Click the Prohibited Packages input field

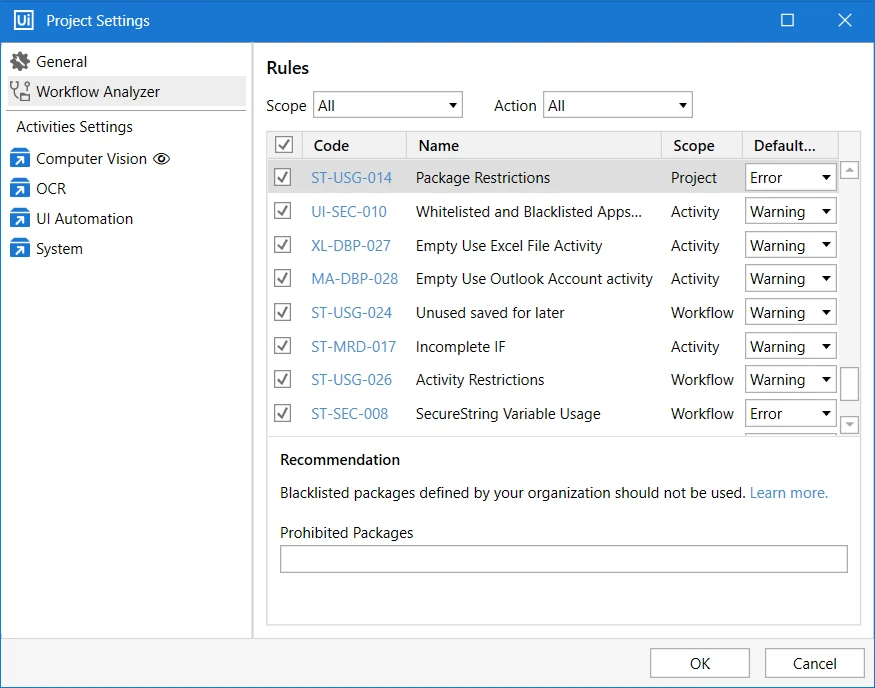click(564, 559)
